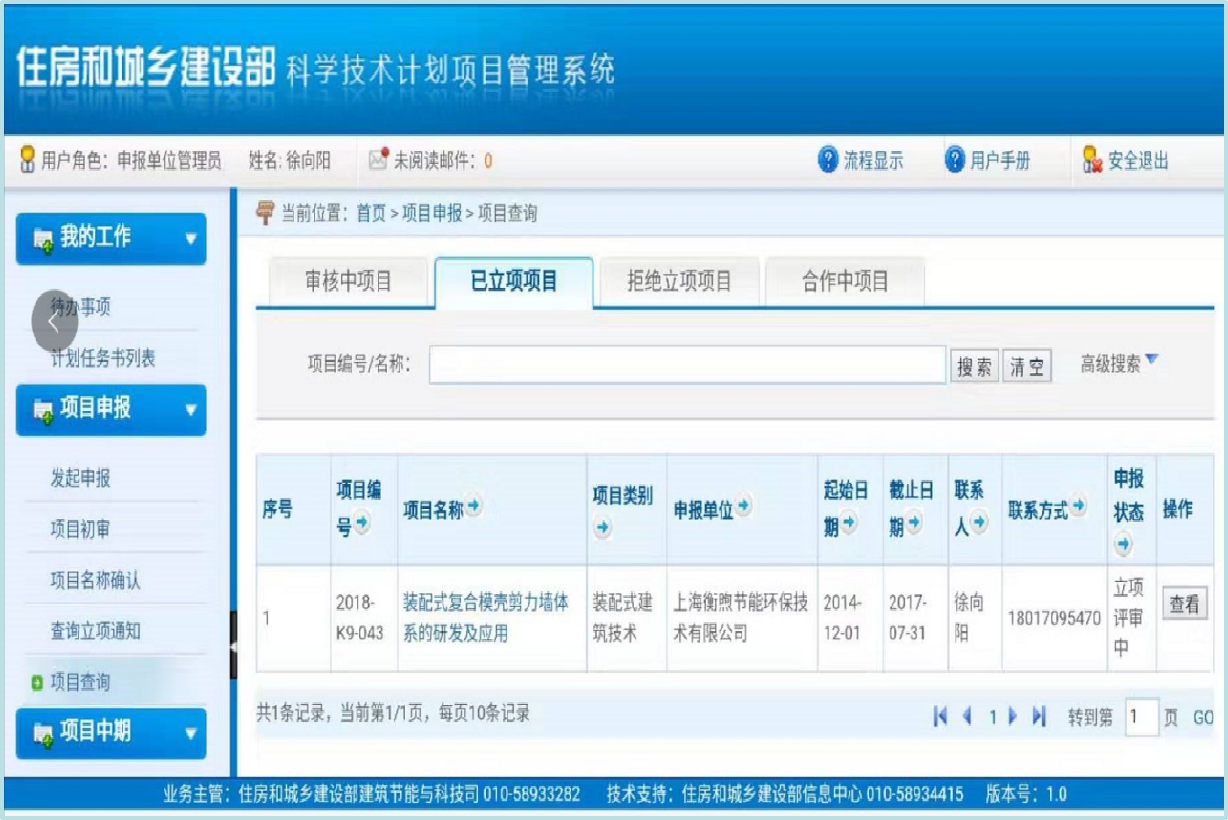Sort by 申报单位 column arrow icon
The image size is (1228, 820).
(744, 507)
